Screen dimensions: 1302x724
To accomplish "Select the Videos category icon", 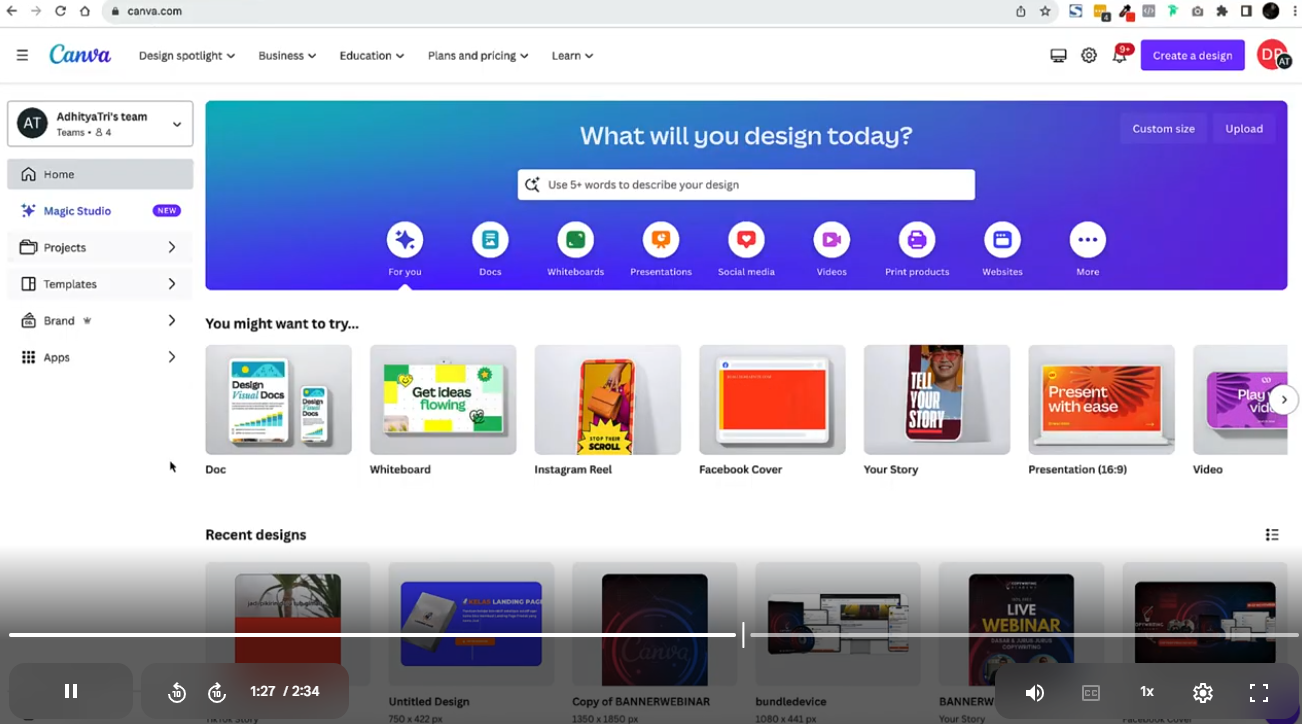I will [831, 240].
